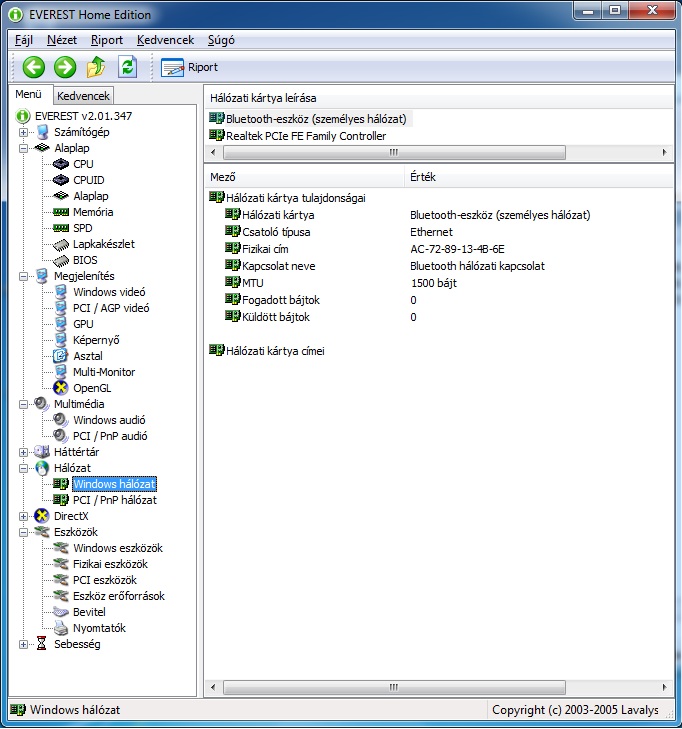Click the EVEREST v2.01.347 root info icon
This screenshot has height=729, width=682.
pos(23,116)
